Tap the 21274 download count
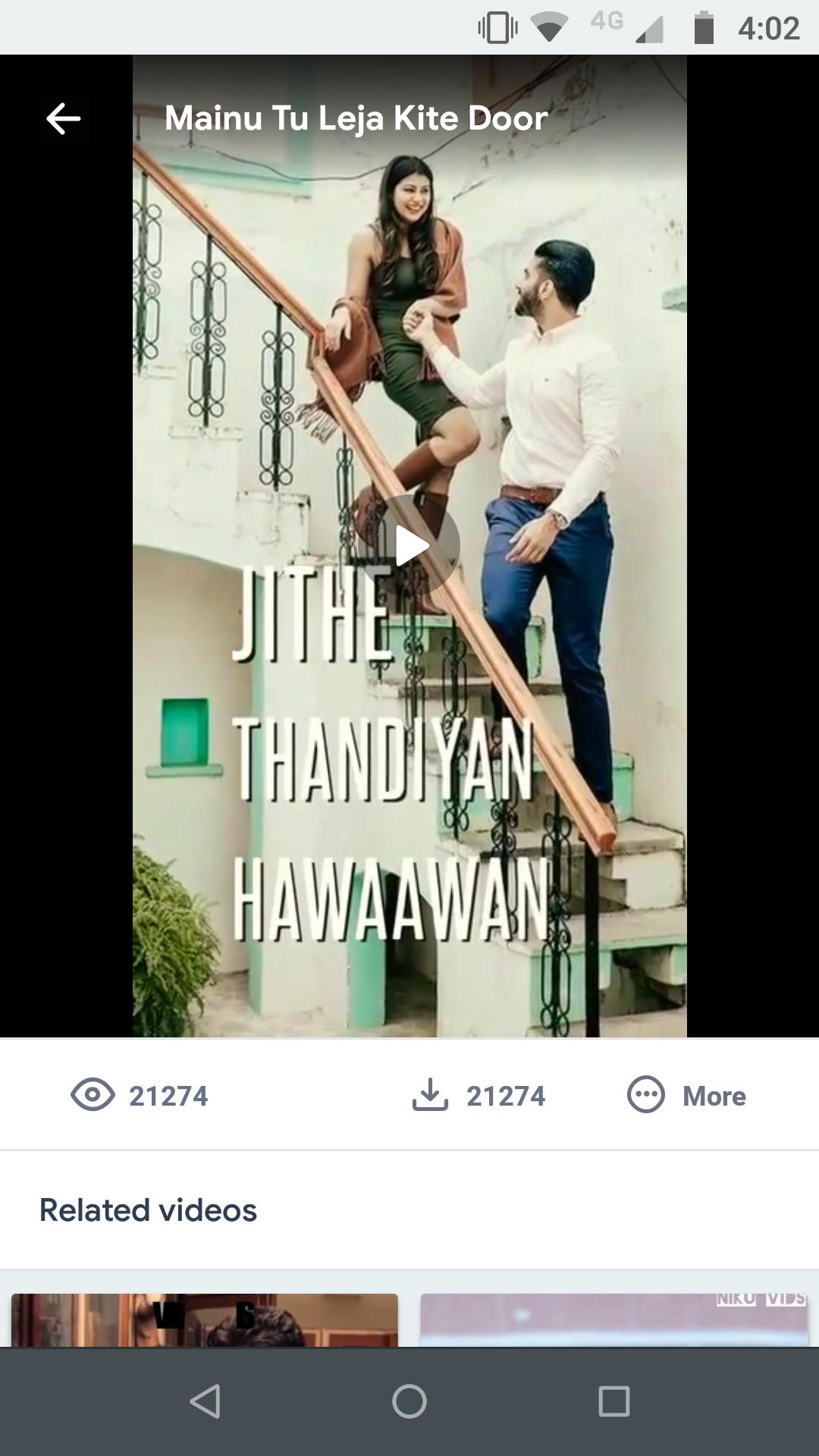 tap(505, 1096)
